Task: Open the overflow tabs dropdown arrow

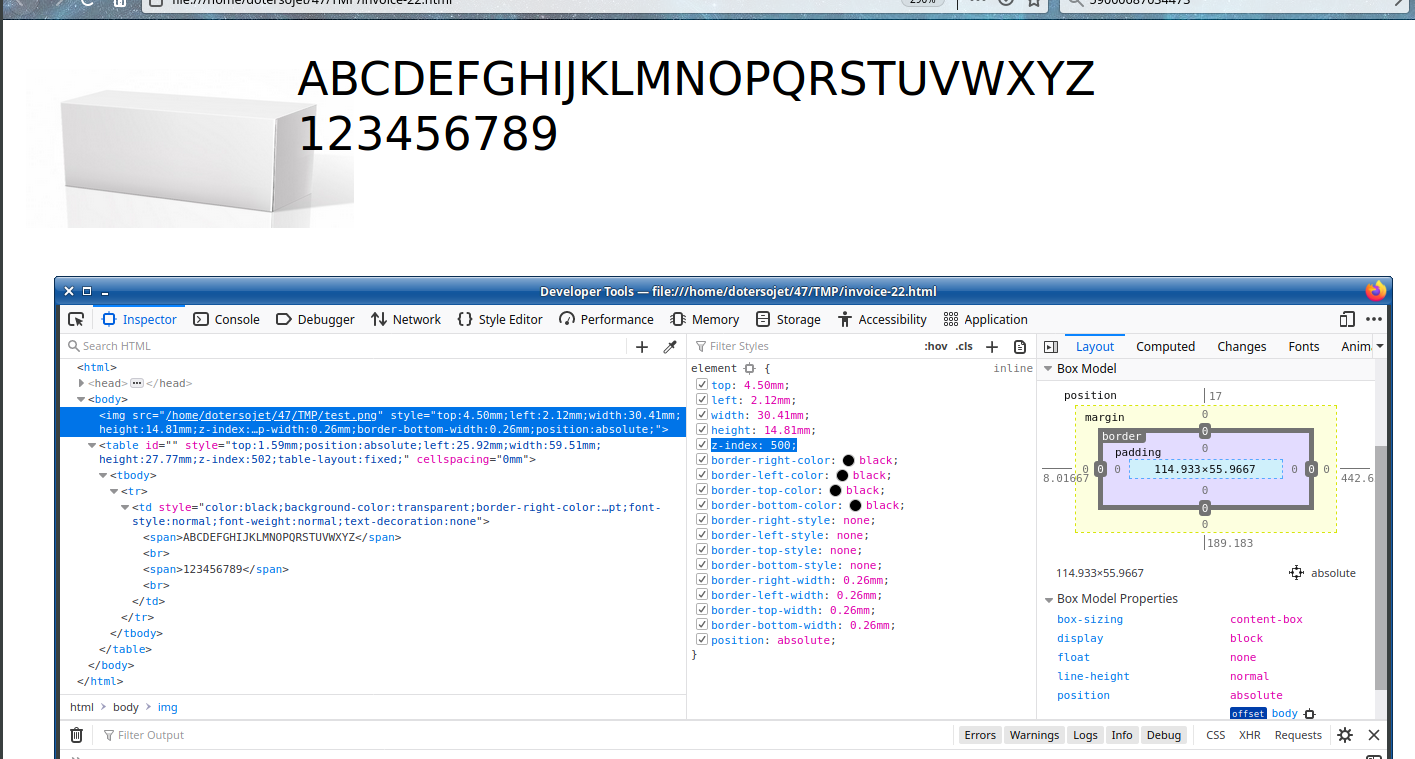Action: click(1380, 346)
